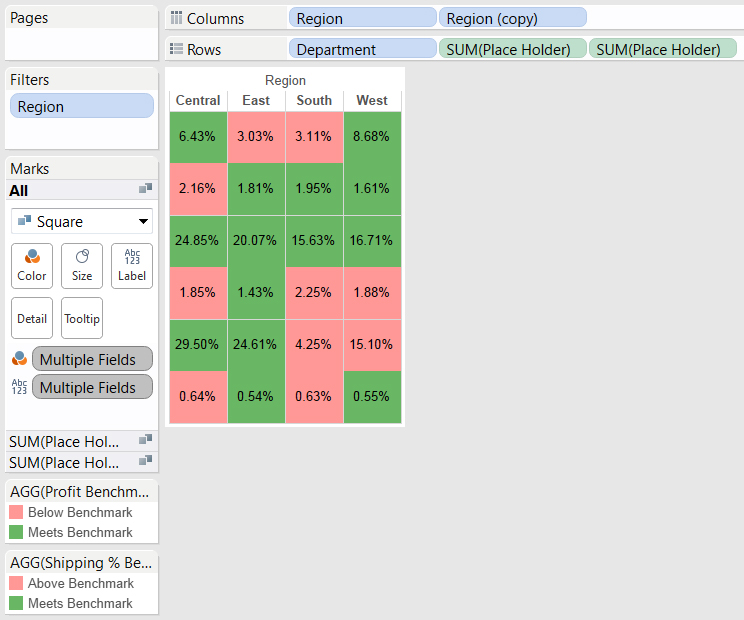This screenshot has height=620, width=744.
Task: Select the Region filter pill
Action: 82,106
